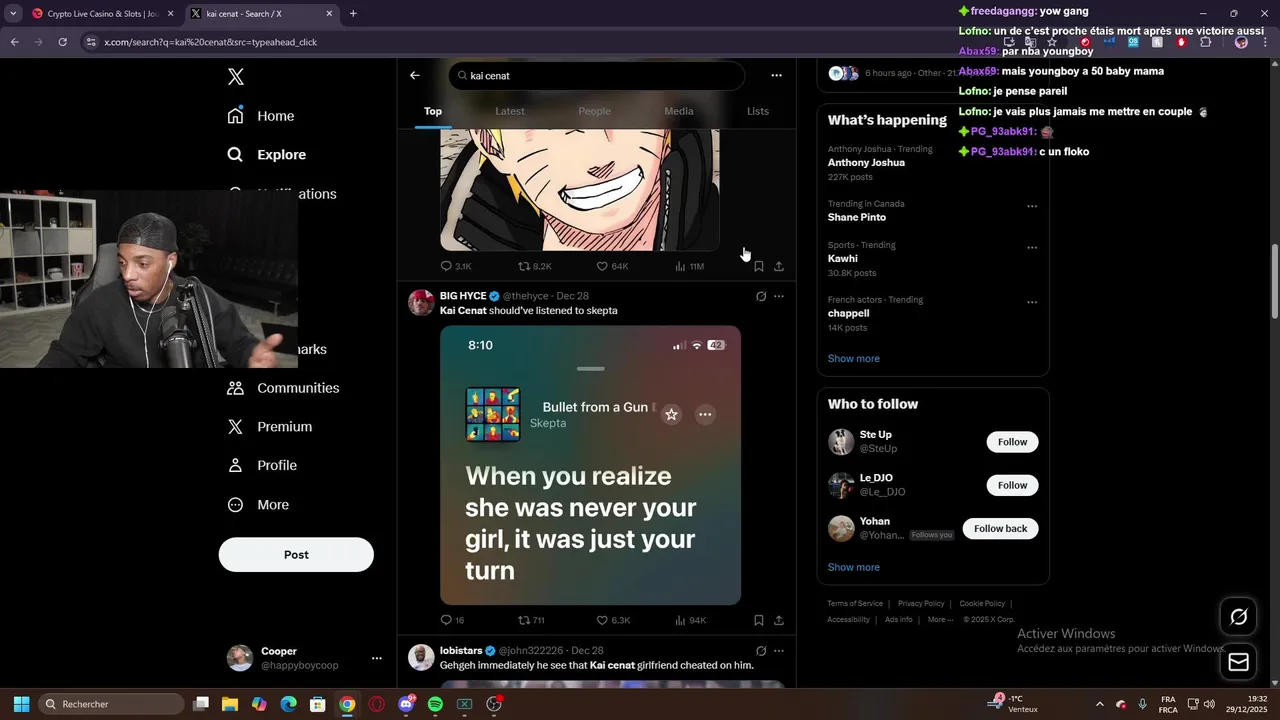This screenshot has width=1280, height=720.
Task: Switch to the Lists tab
Action: (758, 111)
